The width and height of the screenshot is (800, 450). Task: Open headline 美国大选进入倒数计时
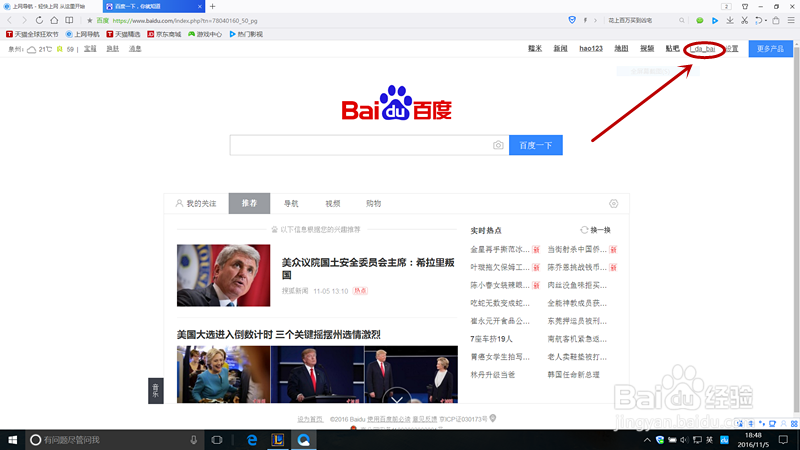(279, 335)
